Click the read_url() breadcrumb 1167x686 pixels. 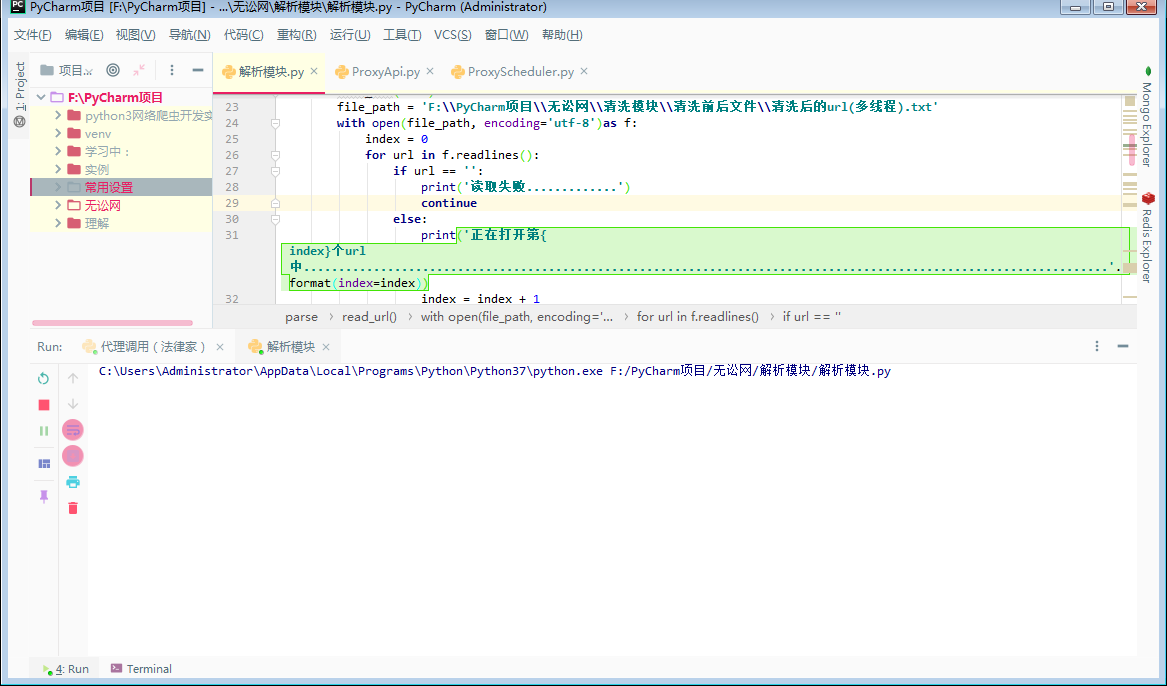(x=369, y=317)
